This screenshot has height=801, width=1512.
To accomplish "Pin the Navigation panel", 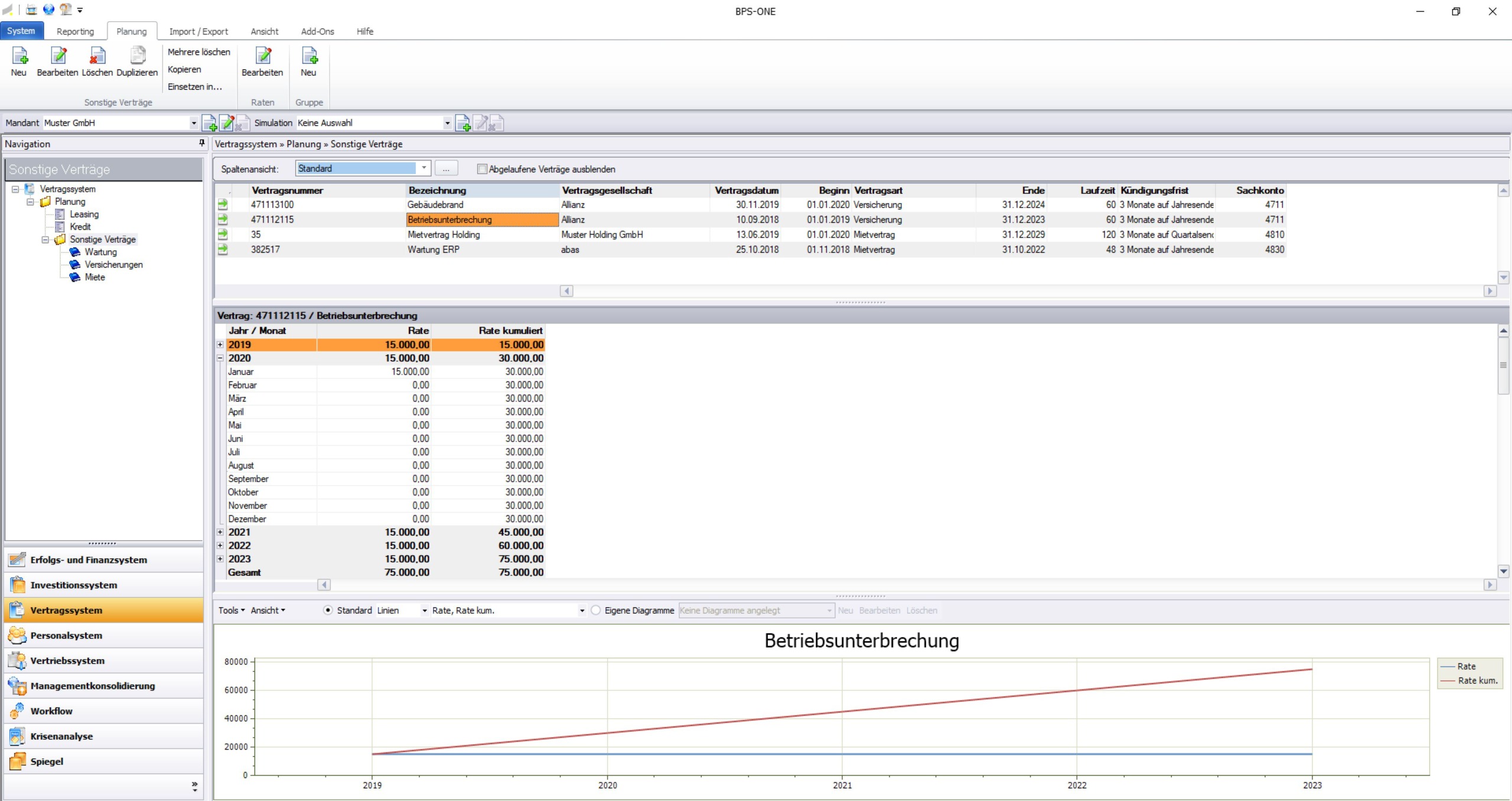I will [201, 144].
